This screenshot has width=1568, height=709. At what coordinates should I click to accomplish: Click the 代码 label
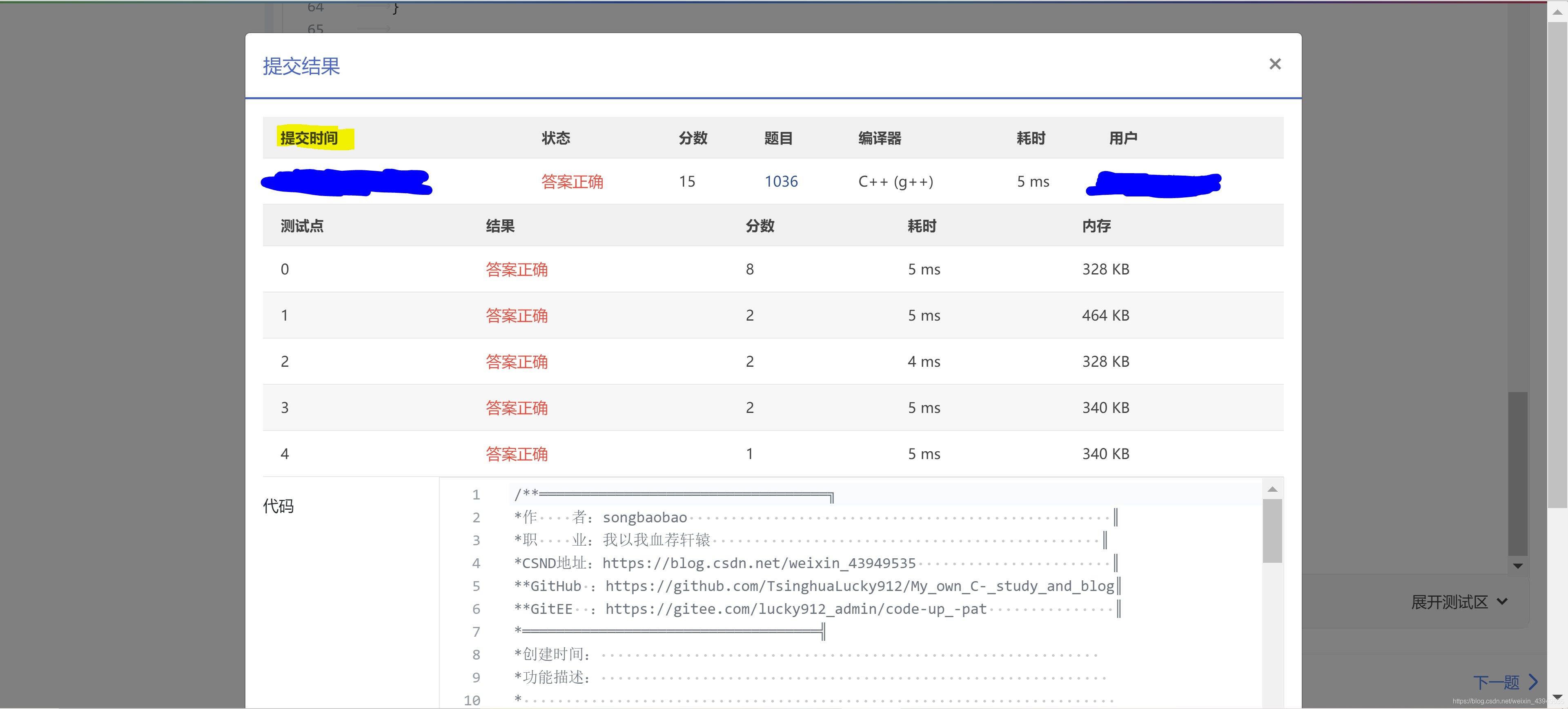278,506
